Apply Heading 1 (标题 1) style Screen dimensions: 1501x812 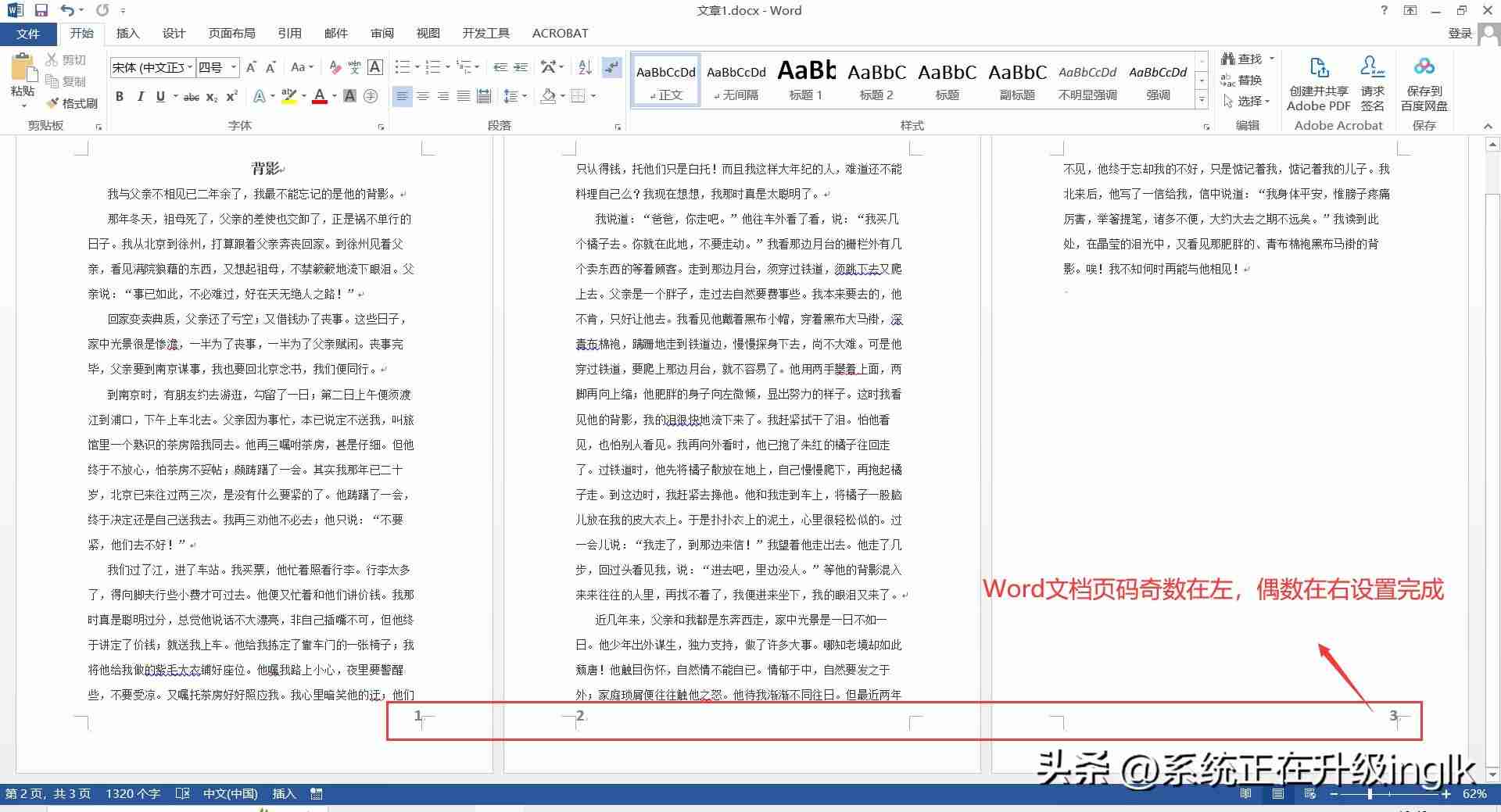806,80
